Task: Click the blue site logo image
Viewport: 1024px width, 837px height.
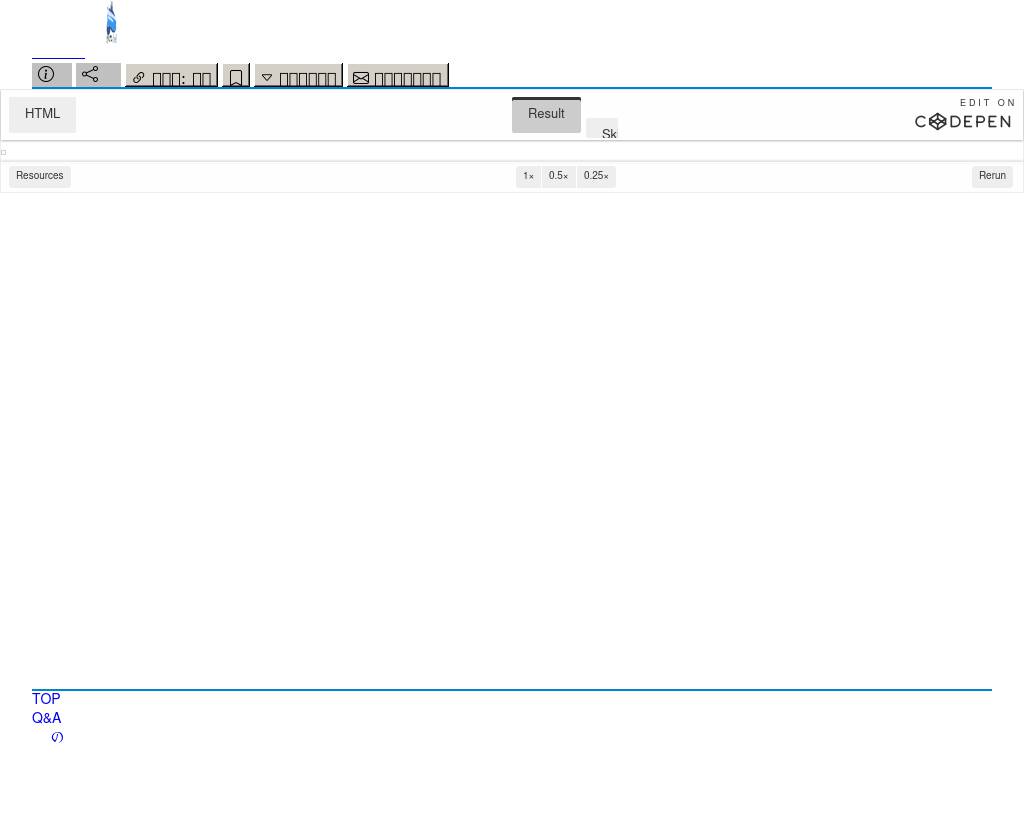Action: [111, 23]
